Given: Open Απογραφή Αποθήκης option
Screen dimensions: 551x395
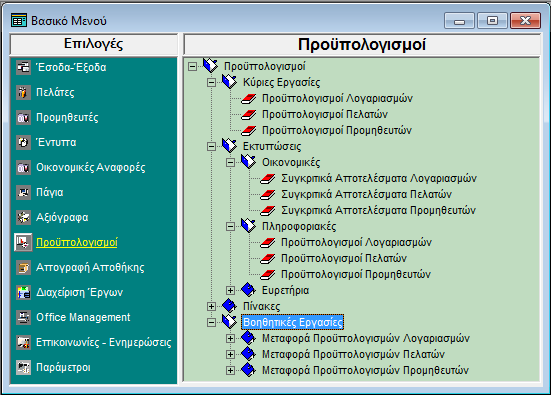Looking at the screenshot, I should click(90, 267).
